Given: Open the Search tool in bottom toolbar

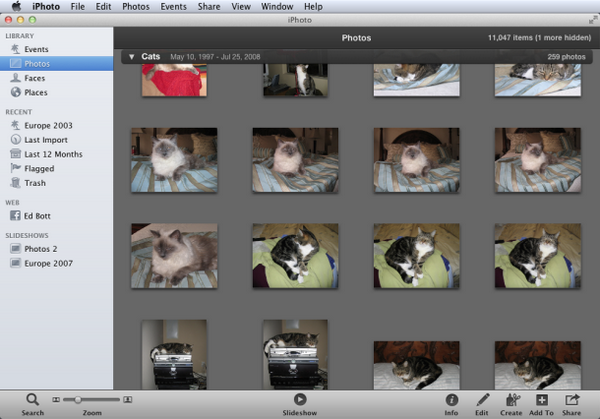Looking at the screenshot, I should click(x=33, y=401).
